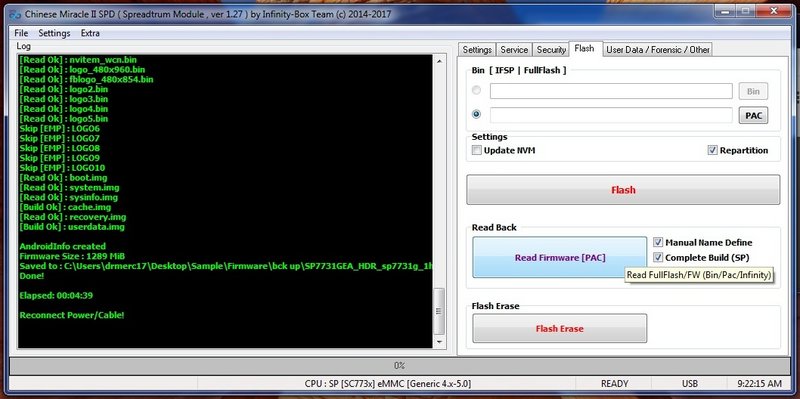Click the 'Skip [EMP] : LOGO10' log line
This screenshot has height=399, width=800.
pyautogui.click(x=62, y=168)
